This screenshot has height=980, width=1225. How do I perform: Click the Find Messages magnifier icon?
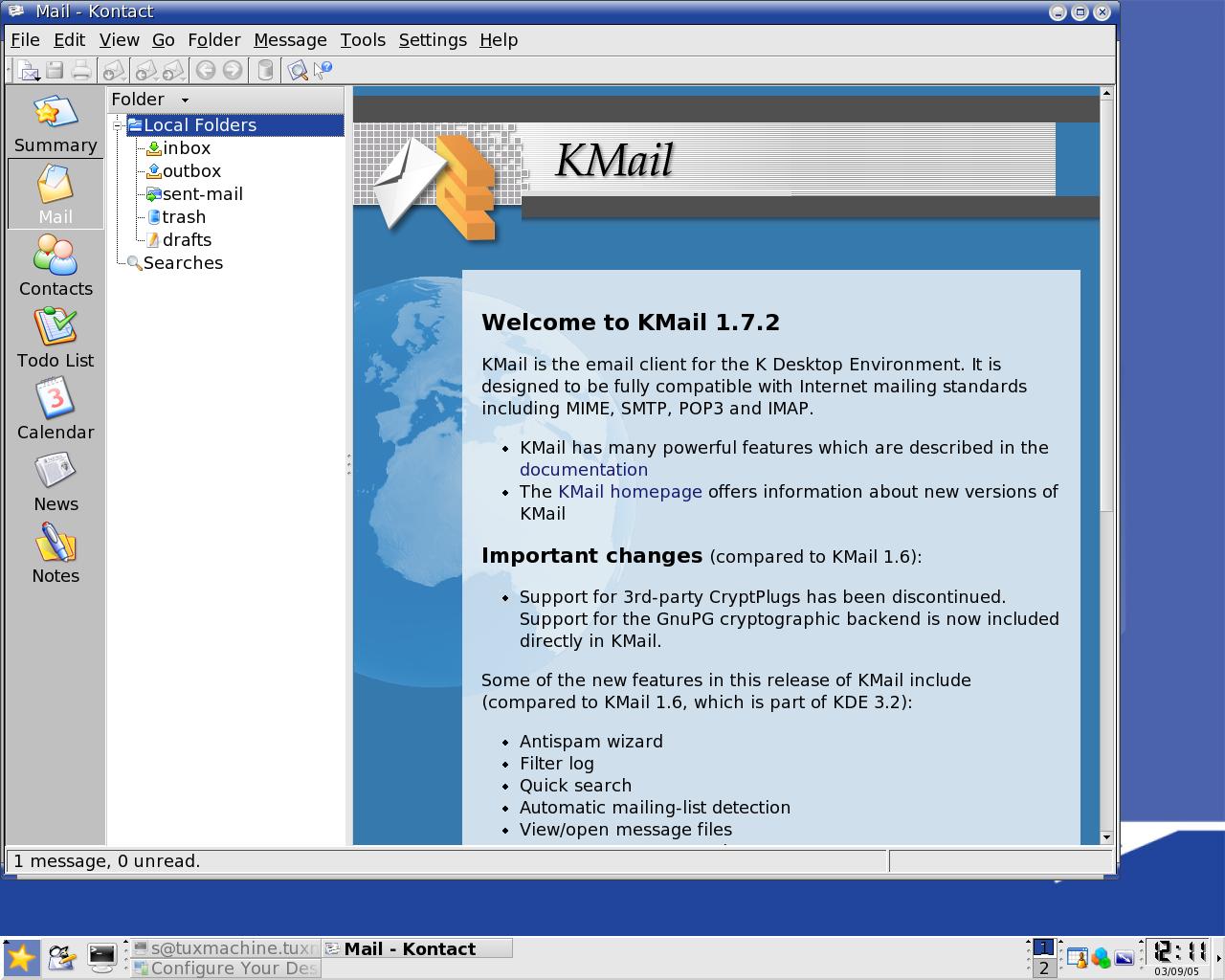pos(297,70)
